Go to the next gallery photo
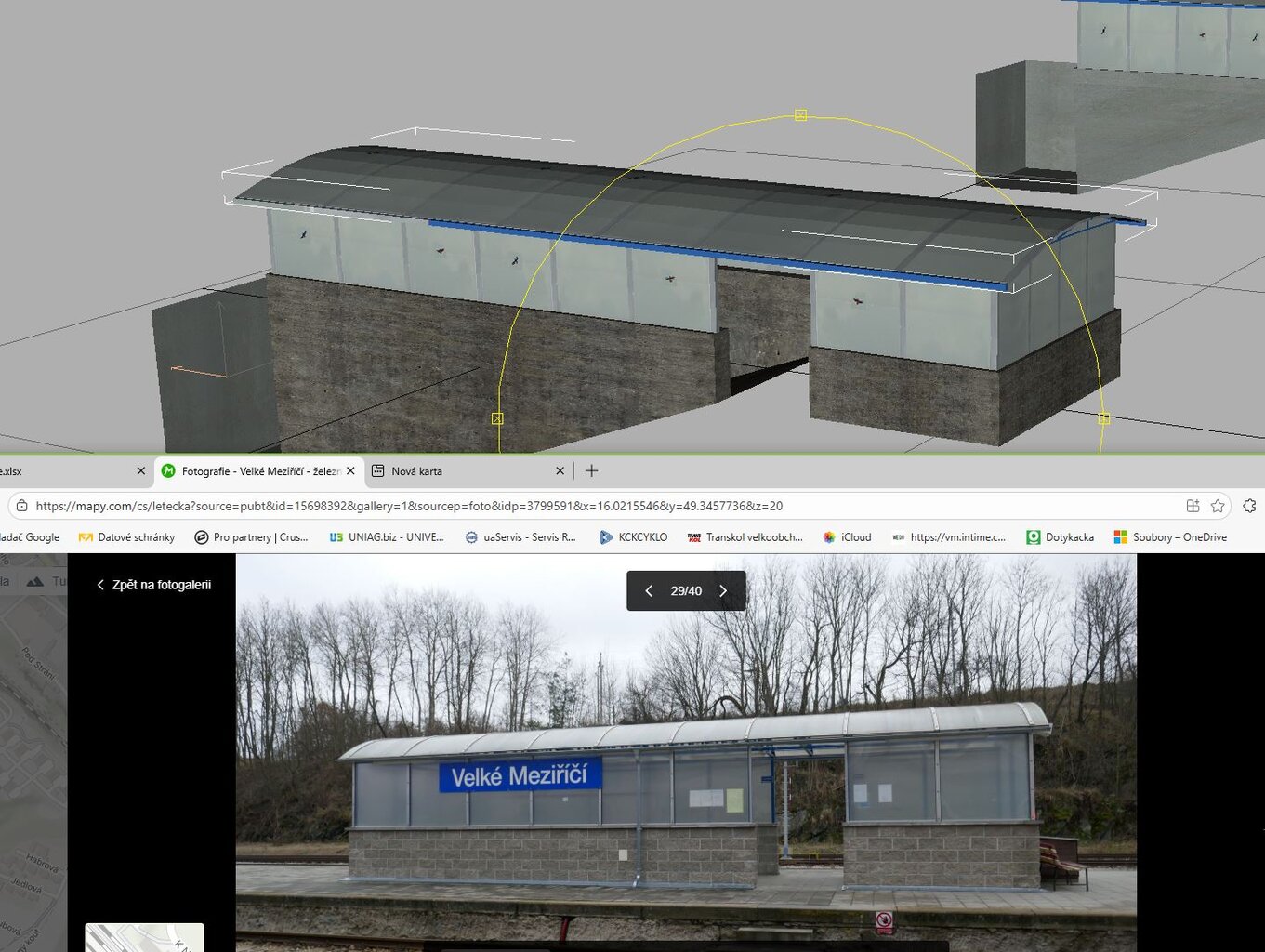This screenshot has width=1265, height=952. pos(723,591)
